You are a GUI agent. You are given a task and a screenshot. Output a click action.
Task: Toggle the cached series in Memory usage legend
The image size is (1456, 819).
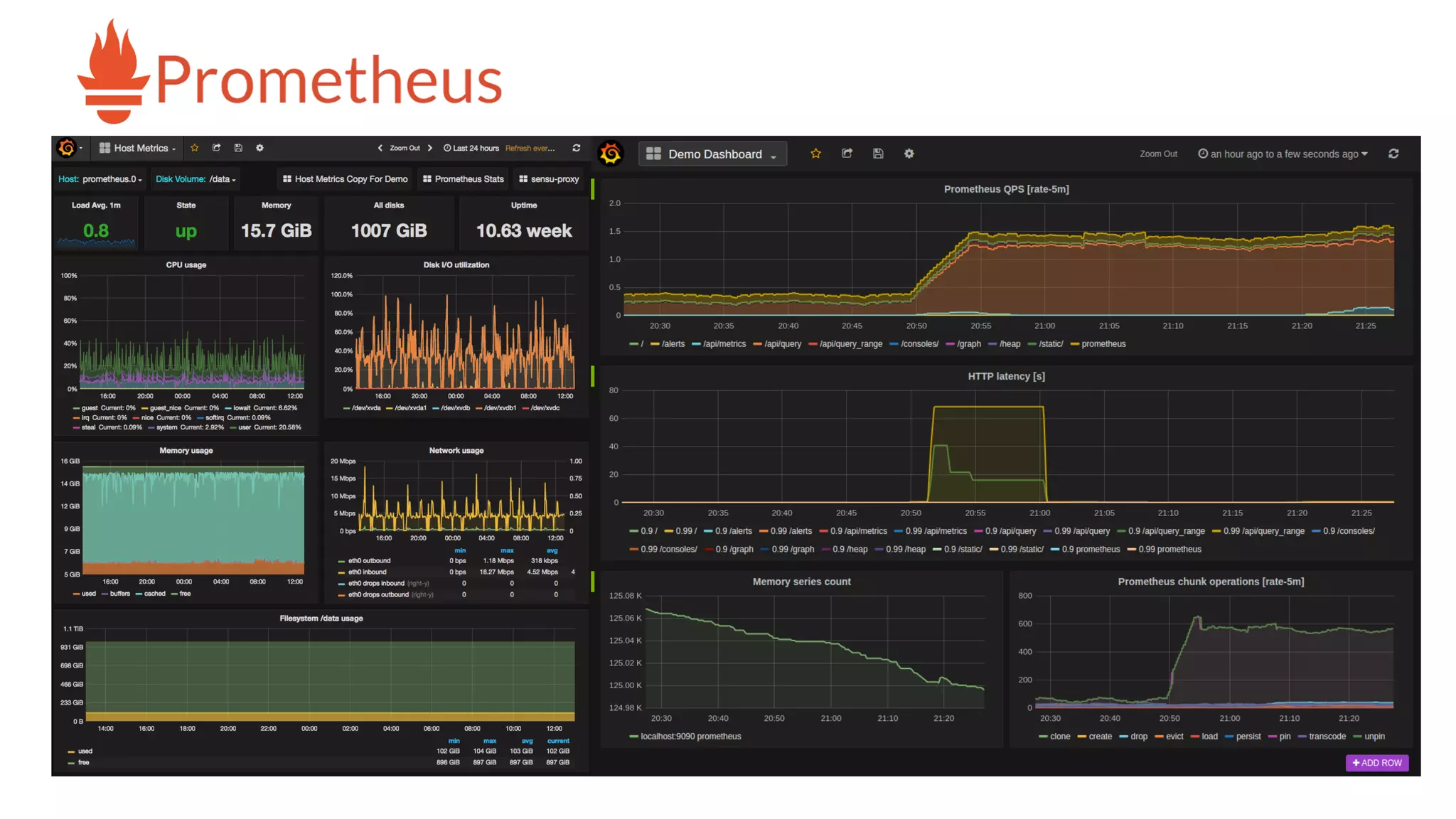point(154,594)
